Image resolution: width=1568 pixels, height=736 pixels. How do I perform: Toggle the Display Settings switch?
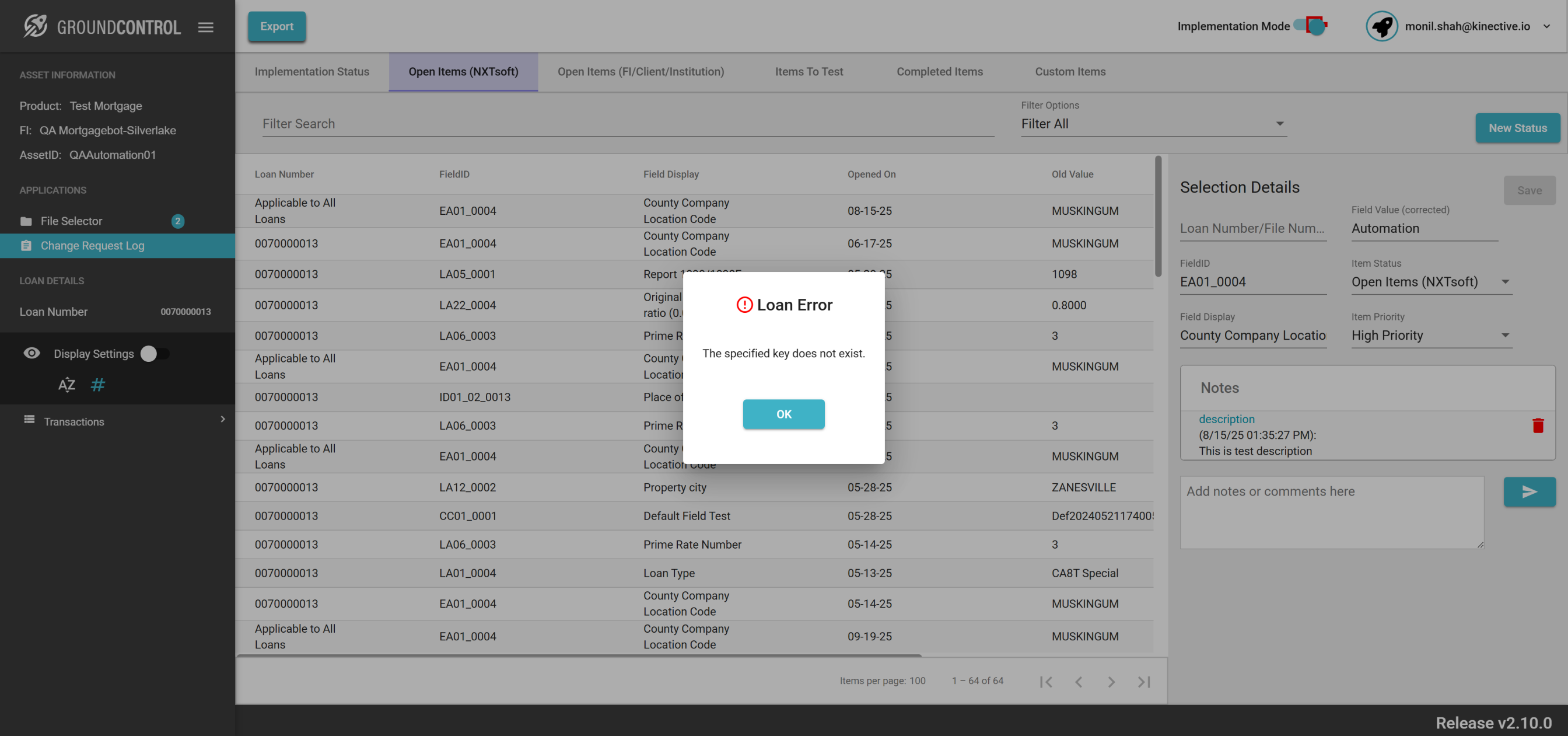pos(155,354)
